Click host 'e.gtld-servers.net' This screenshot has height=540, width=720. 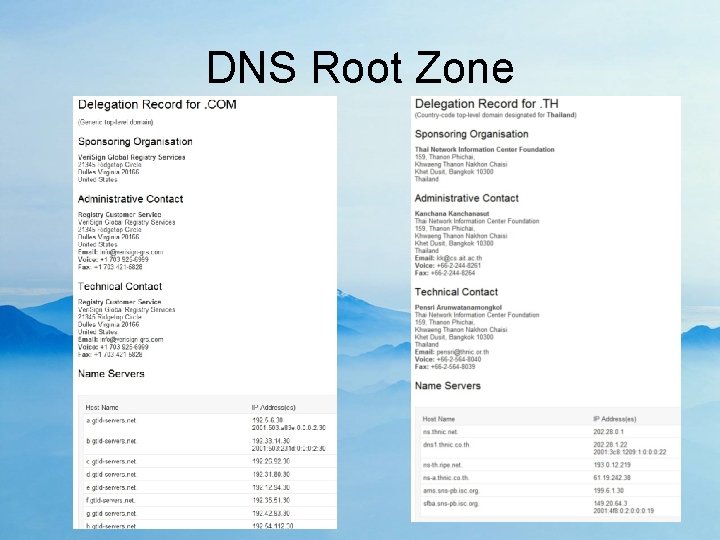(111, 487)
